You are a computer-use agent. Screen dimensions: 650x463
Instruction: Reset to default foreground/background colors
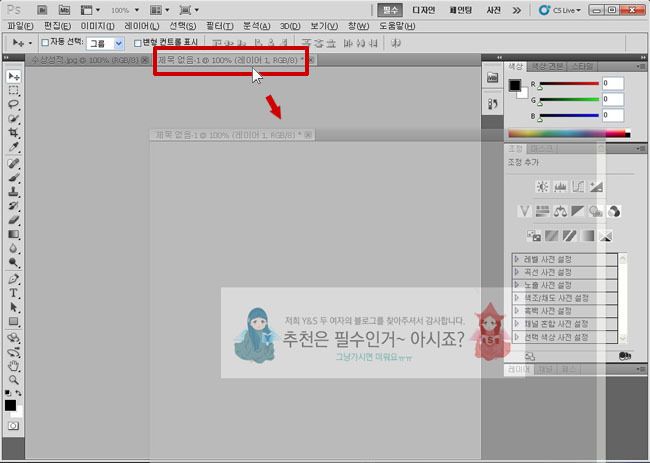[8, 393]
